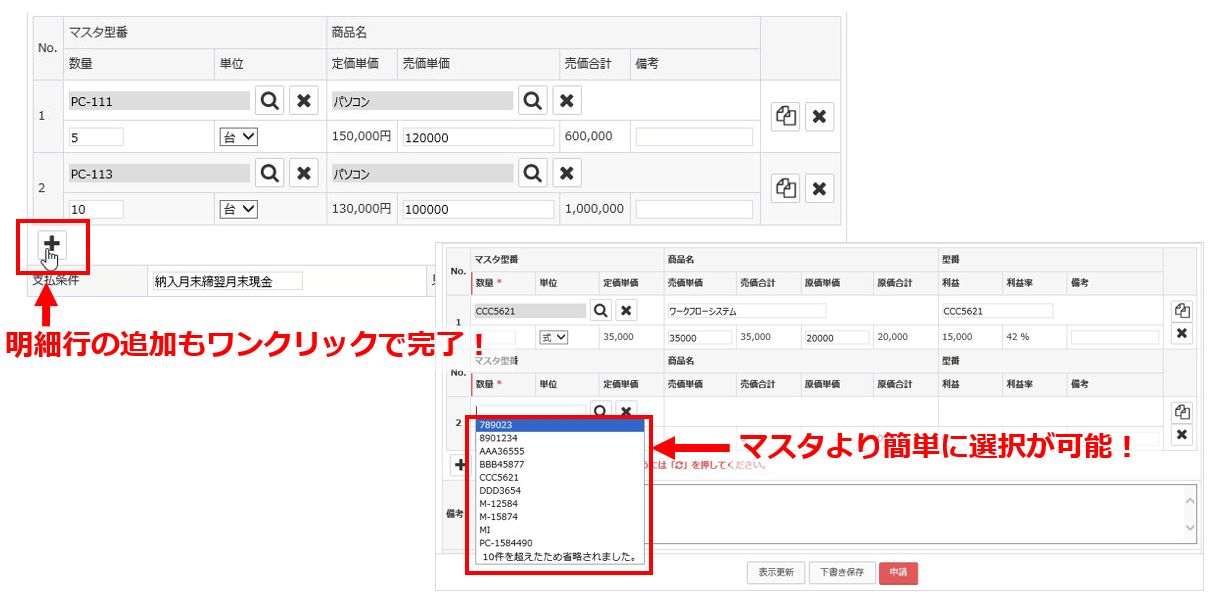The height and width of the screenshot is (606, 1218).
Task: Pick M-12584 from master dropdown list
Action: 560,503
